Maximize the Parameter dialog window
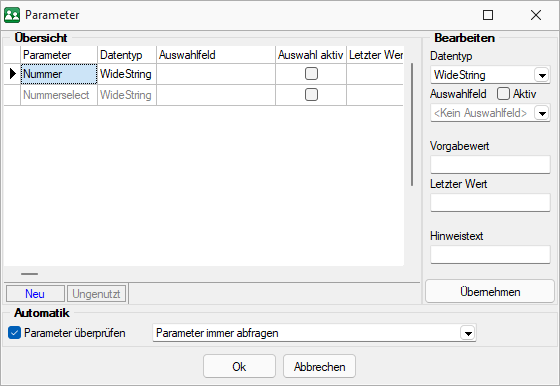The image size is (560, 386). [x=488, y=15]
